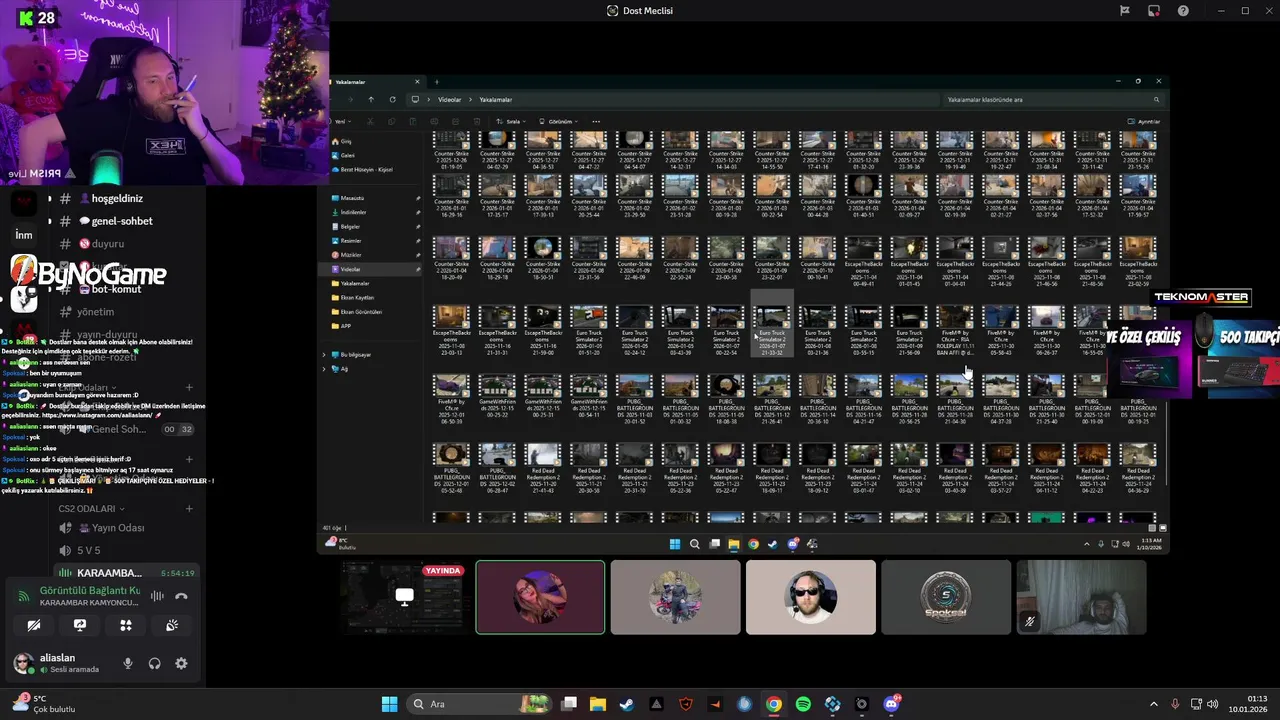Select the muted webcam participant tile
Image resolution: width=1280 pixels, height=720 pixels.
tap(1081, 597)
